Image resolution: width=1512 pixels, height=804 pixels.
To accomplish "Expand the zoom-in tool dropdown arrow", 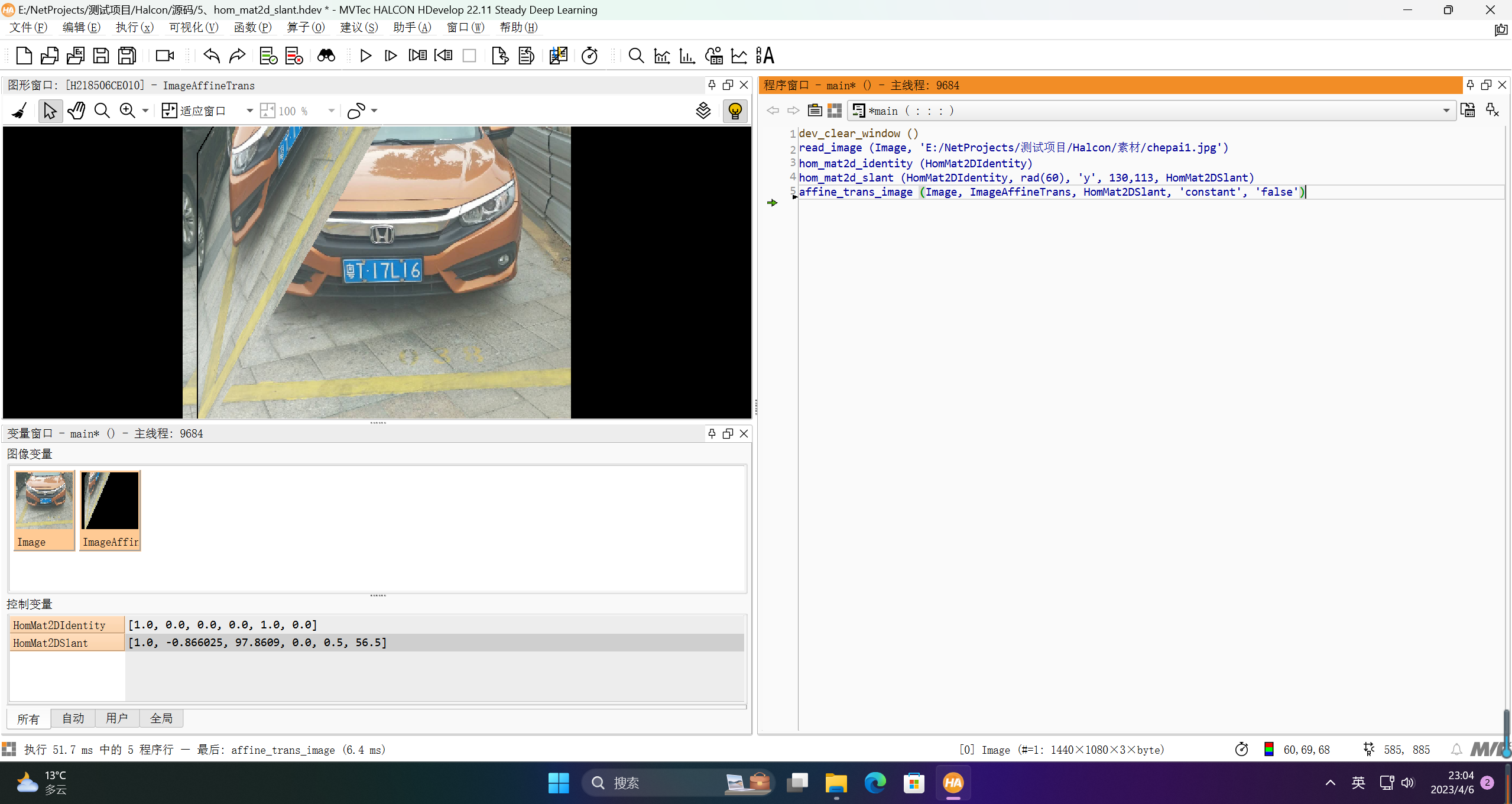I will [145, 111].
